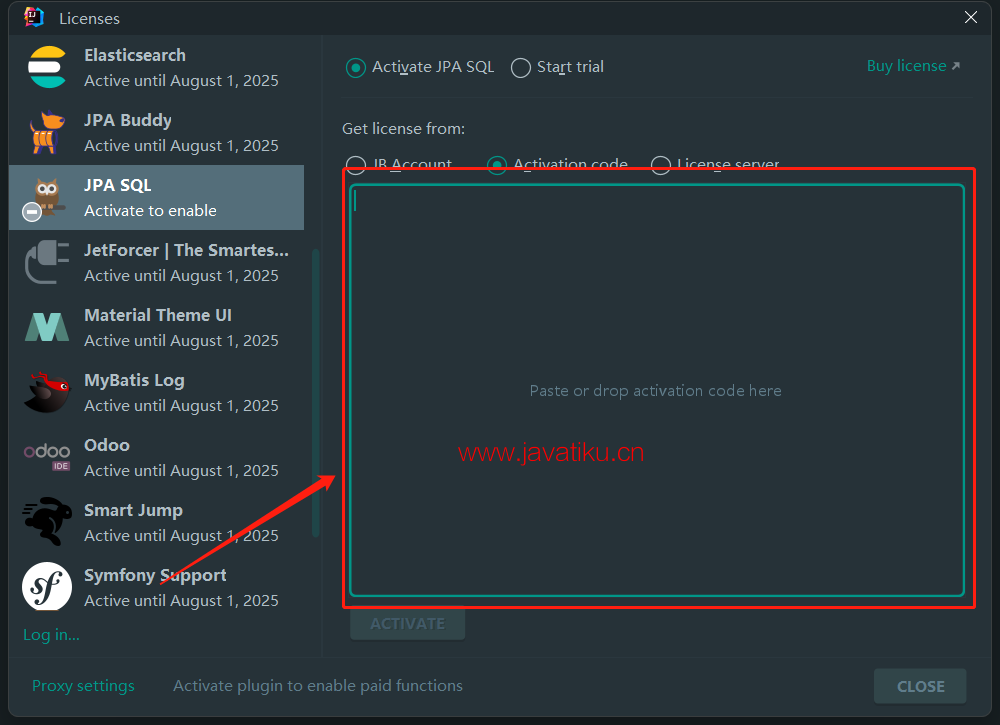Click the Log in... link
1000x725 pixels.
tap(51, 634)
